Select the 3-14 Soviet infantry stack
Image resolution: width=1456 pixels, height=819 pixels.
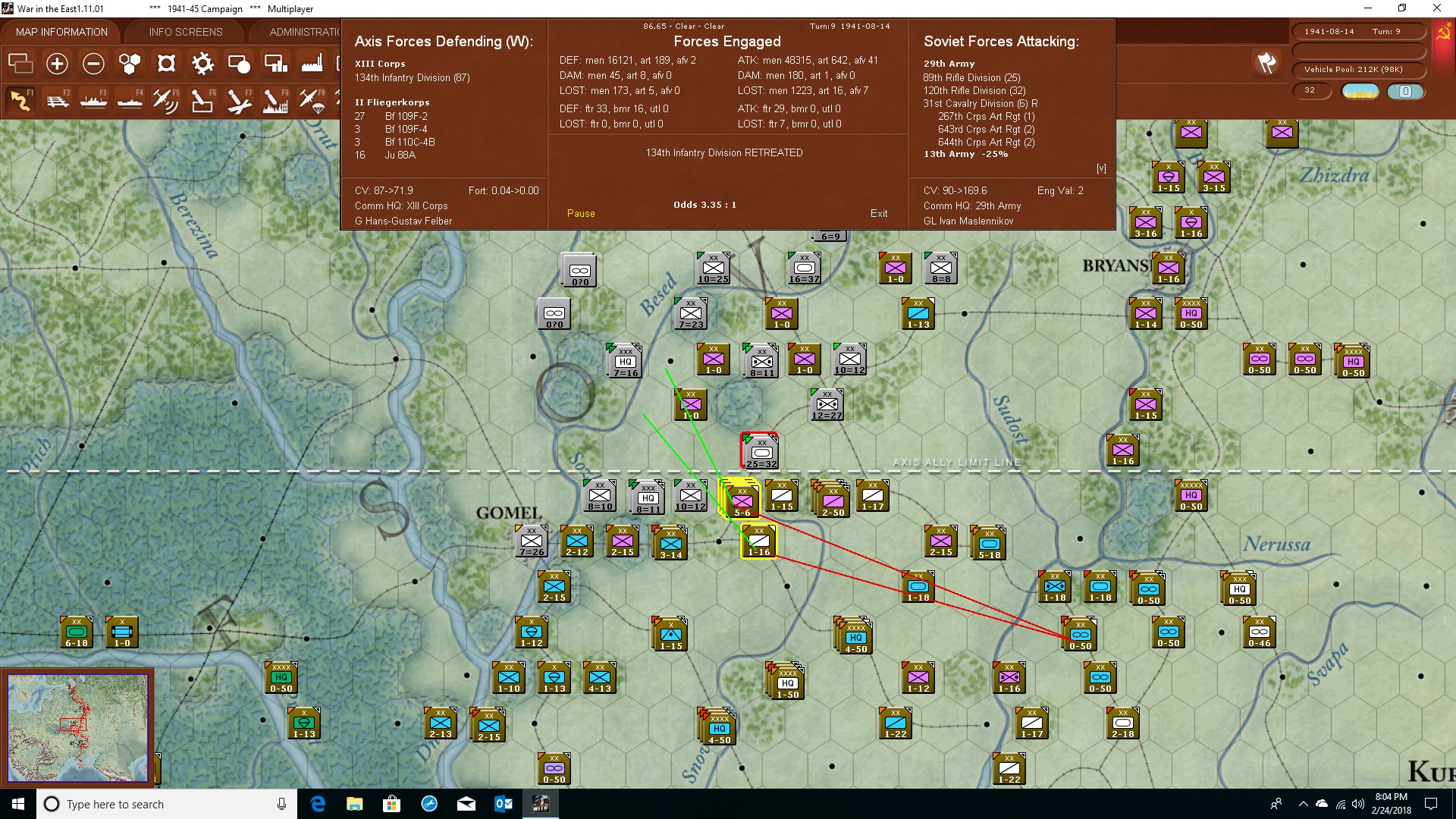670,543
